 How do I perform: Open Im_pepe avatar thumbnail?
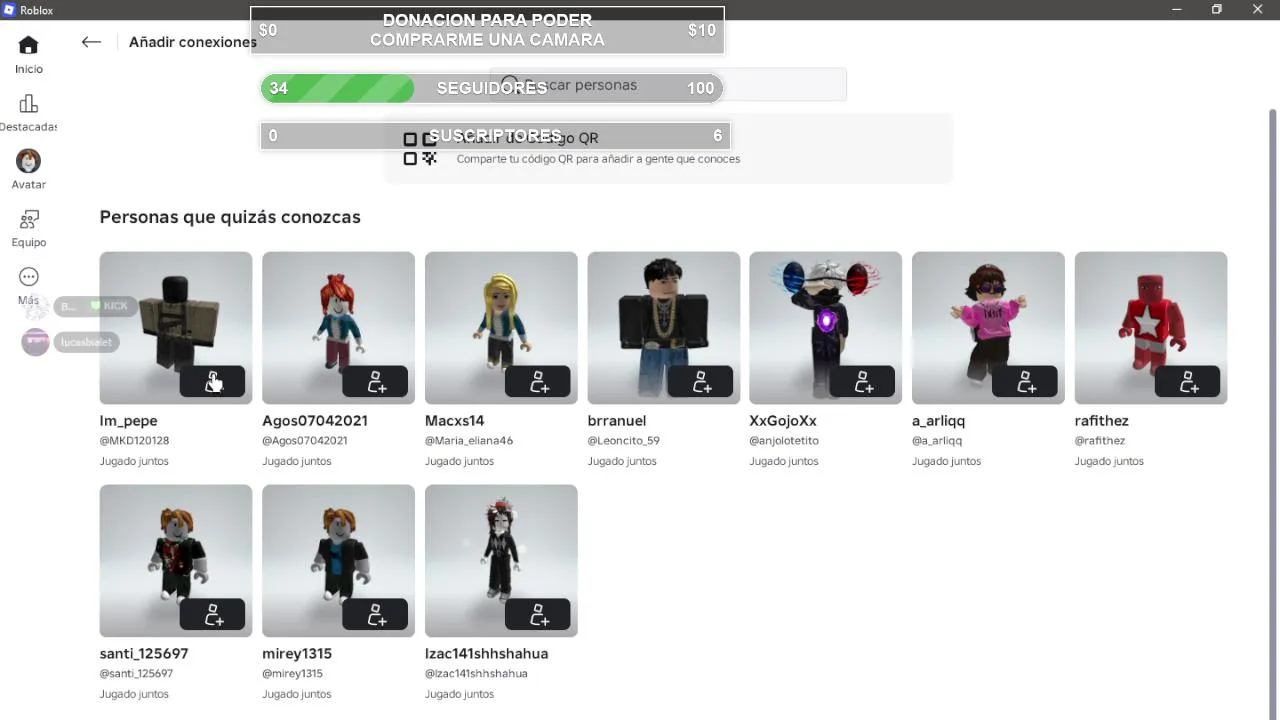point(176,328)
